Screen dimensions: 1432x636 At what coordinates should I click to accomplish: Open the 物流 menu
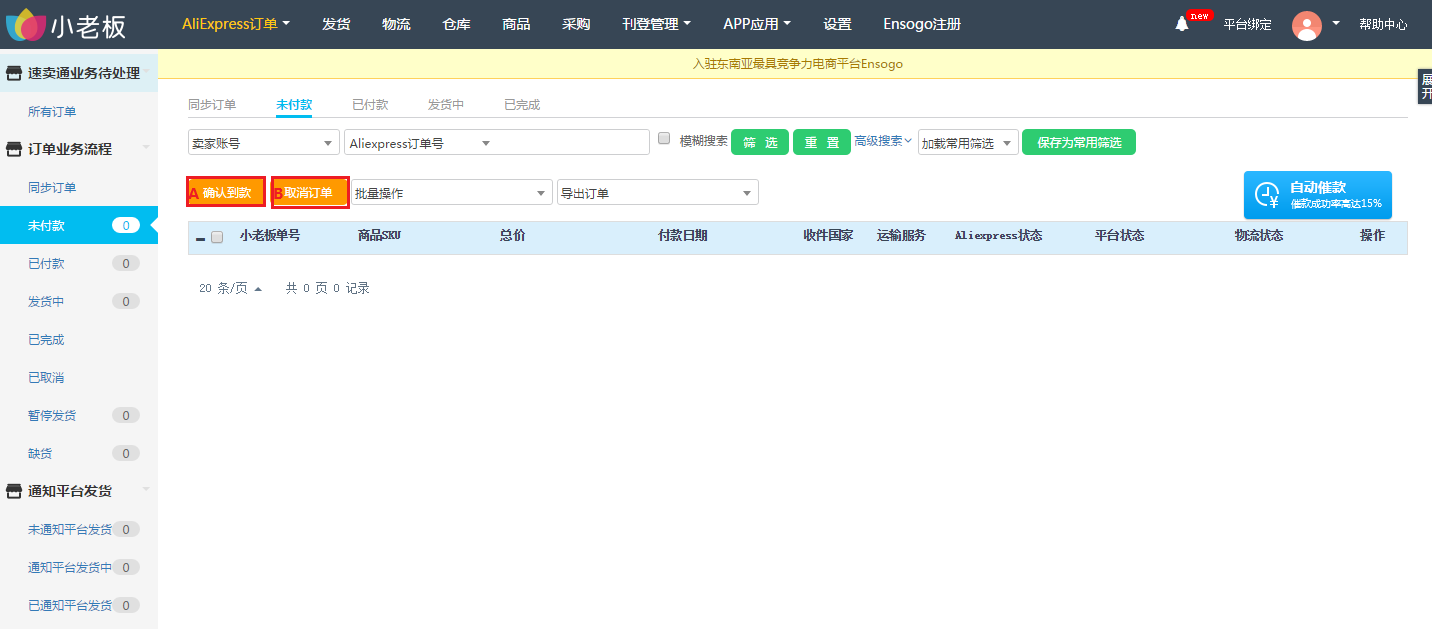(396, 24)
